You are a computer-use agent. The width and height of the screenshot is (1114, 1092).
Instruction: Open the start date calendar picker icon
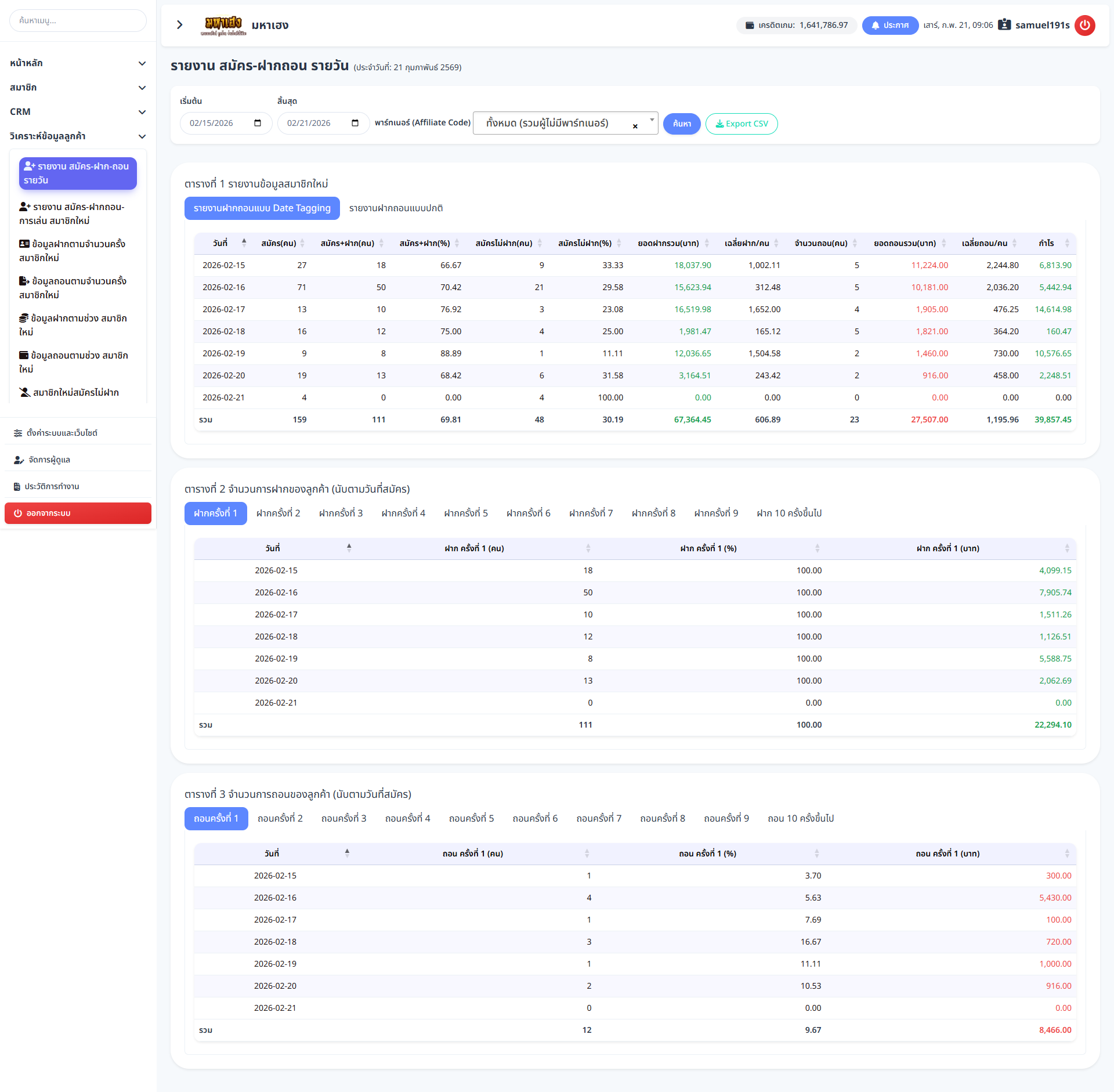tap(258, 123)
